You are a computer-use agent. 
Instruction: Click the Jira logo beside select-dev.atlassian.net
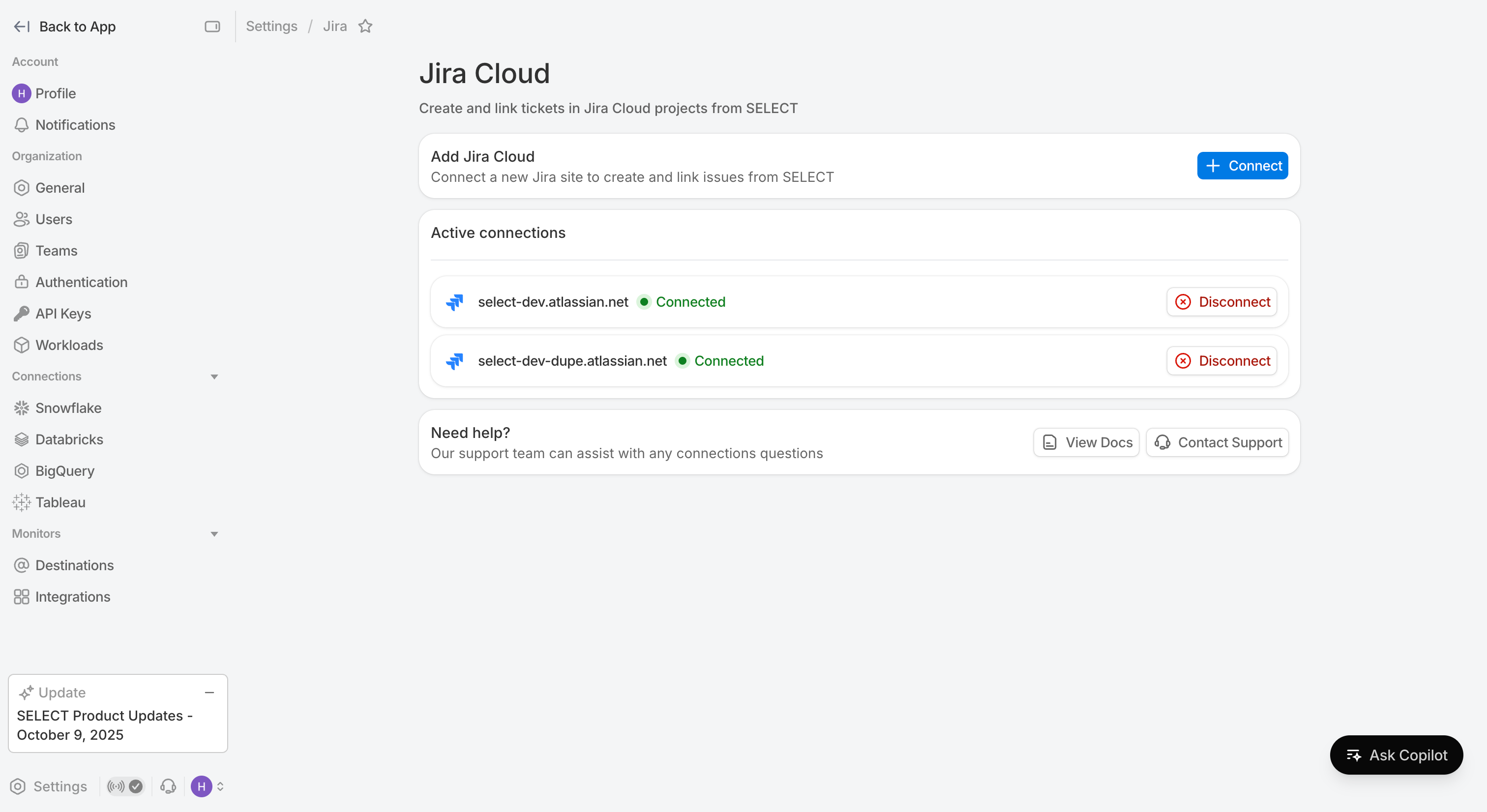(x=455, y=302)
